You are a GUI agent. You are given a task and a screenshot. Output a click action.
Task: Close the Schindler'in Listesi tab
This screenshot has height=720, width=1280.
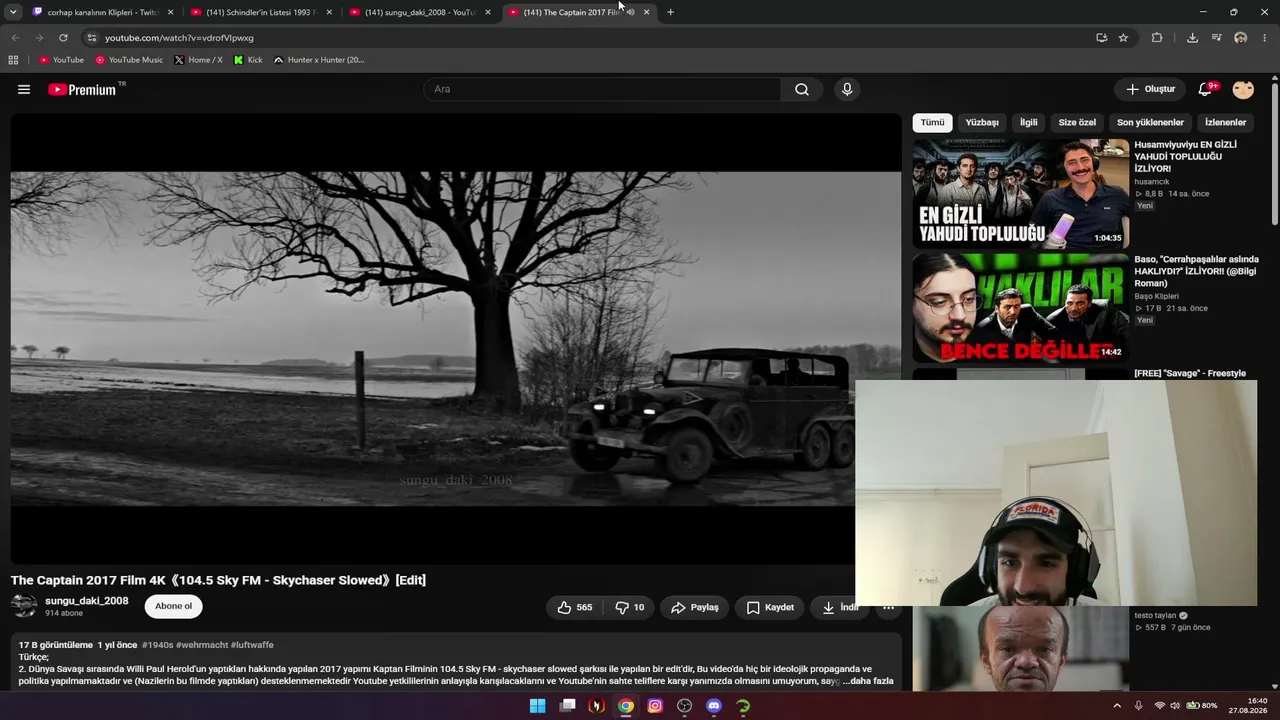tap(329, 12)
